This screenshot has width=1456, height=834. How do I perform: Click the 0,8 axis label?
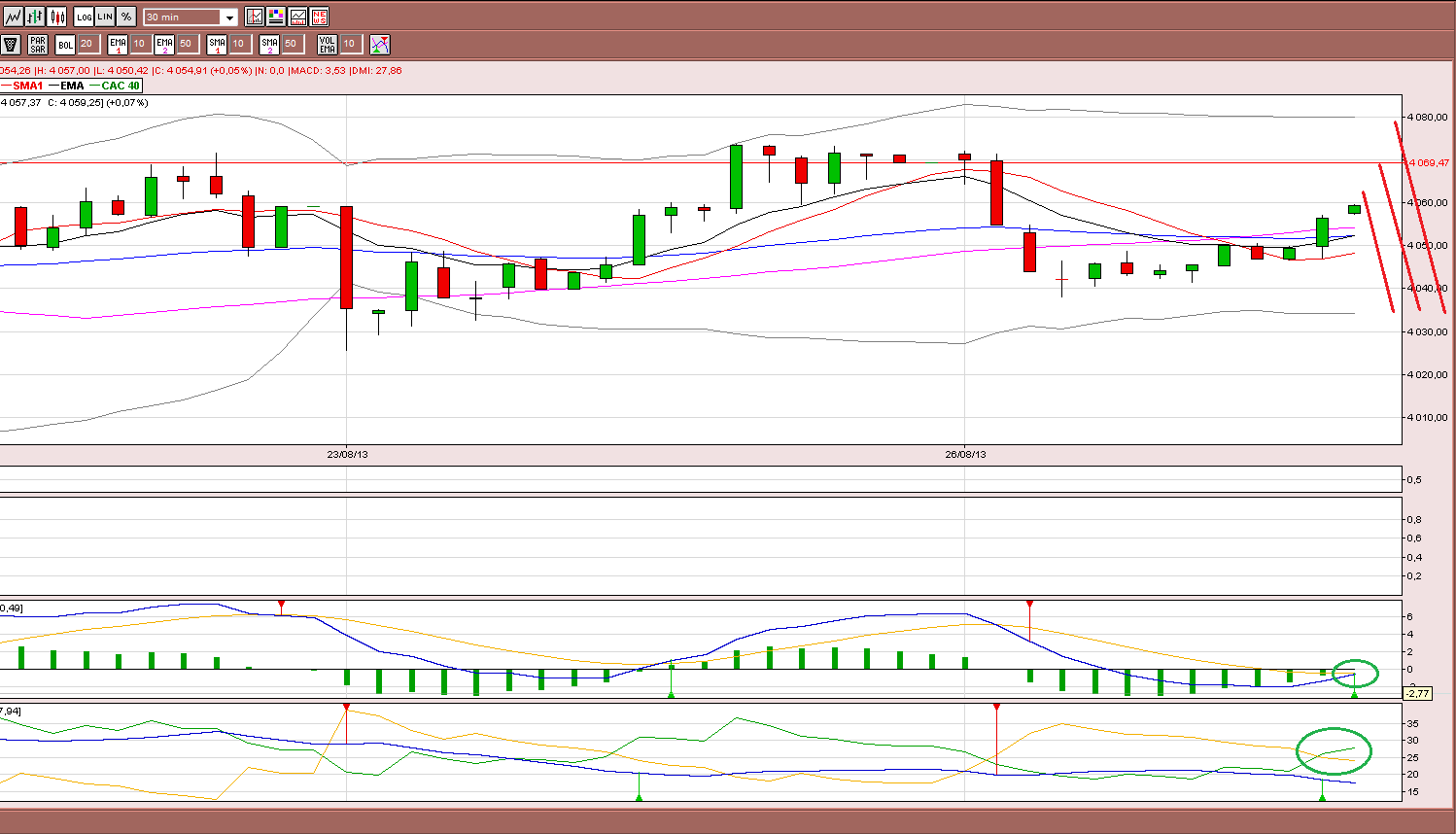tap(1415, 519)
